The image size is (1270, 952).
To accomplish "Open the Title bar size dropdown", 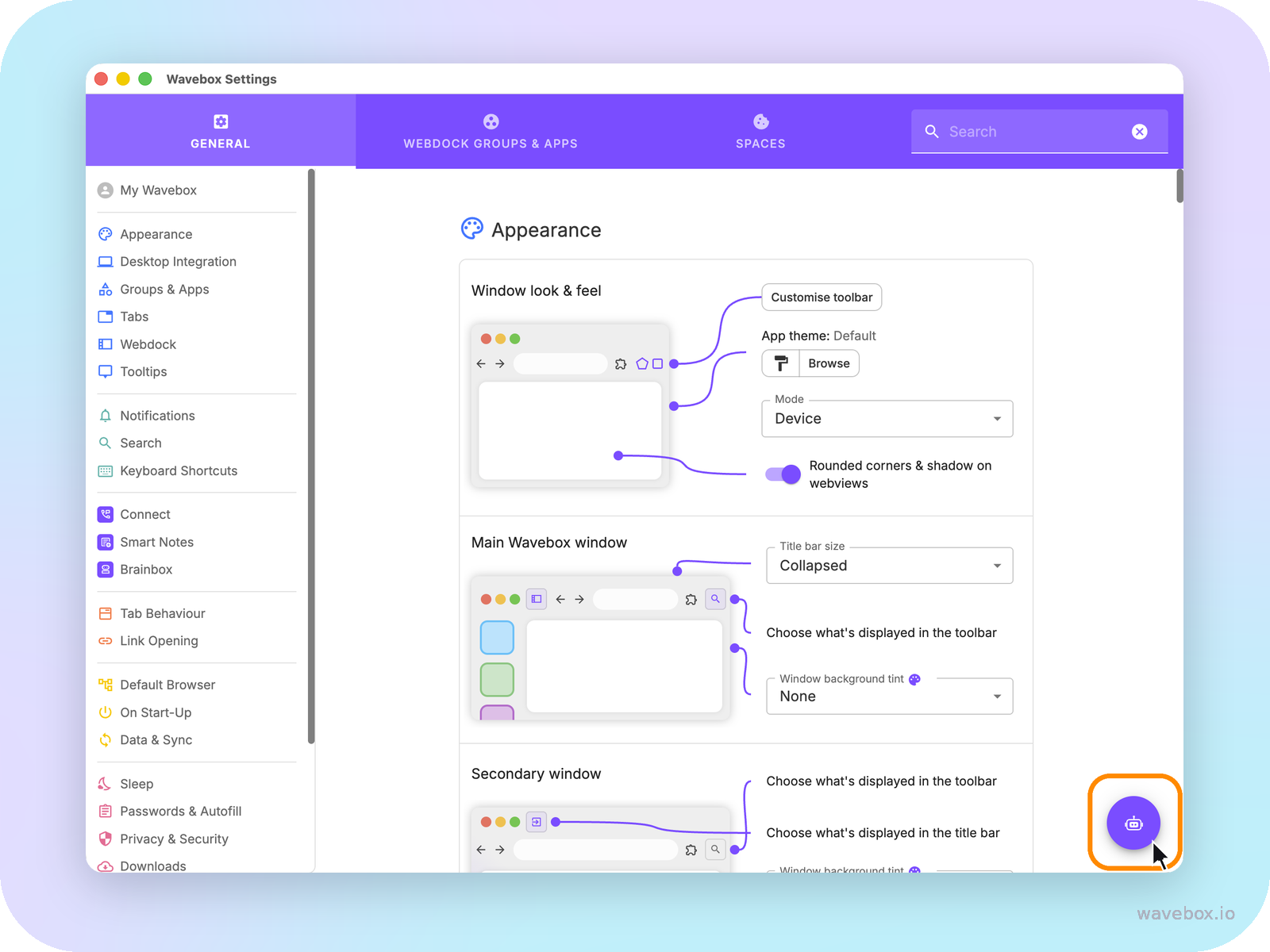I will coord(890,566).
